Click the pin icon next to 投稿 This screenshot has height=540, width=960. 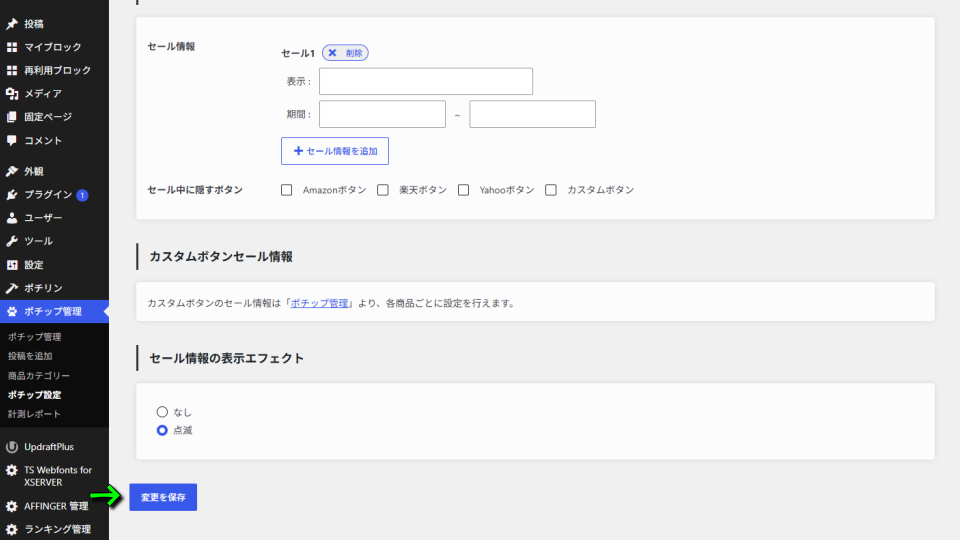(12, 24)
